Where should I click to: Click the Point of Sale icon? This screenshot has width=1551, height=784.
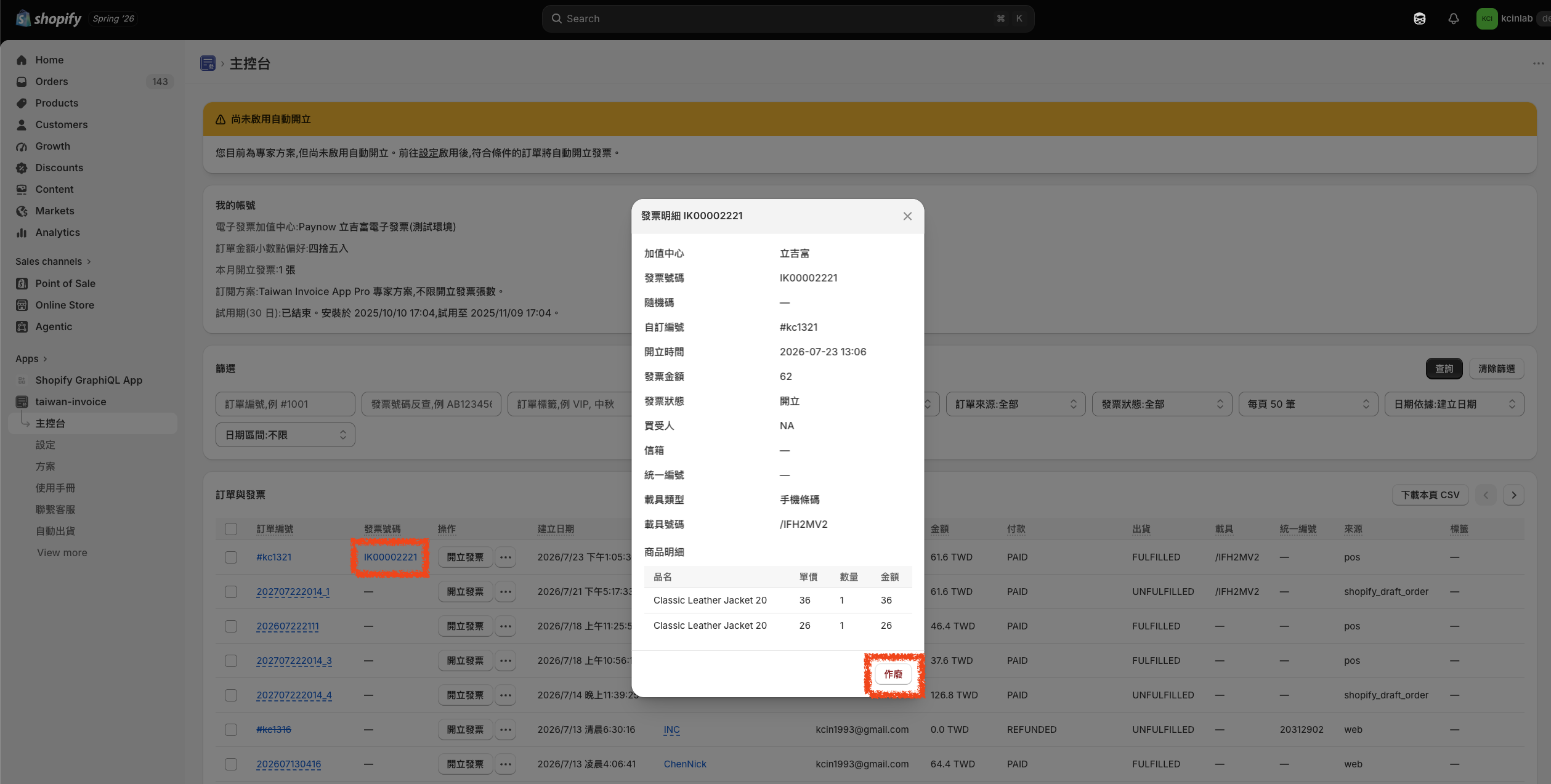coord(22,283)
